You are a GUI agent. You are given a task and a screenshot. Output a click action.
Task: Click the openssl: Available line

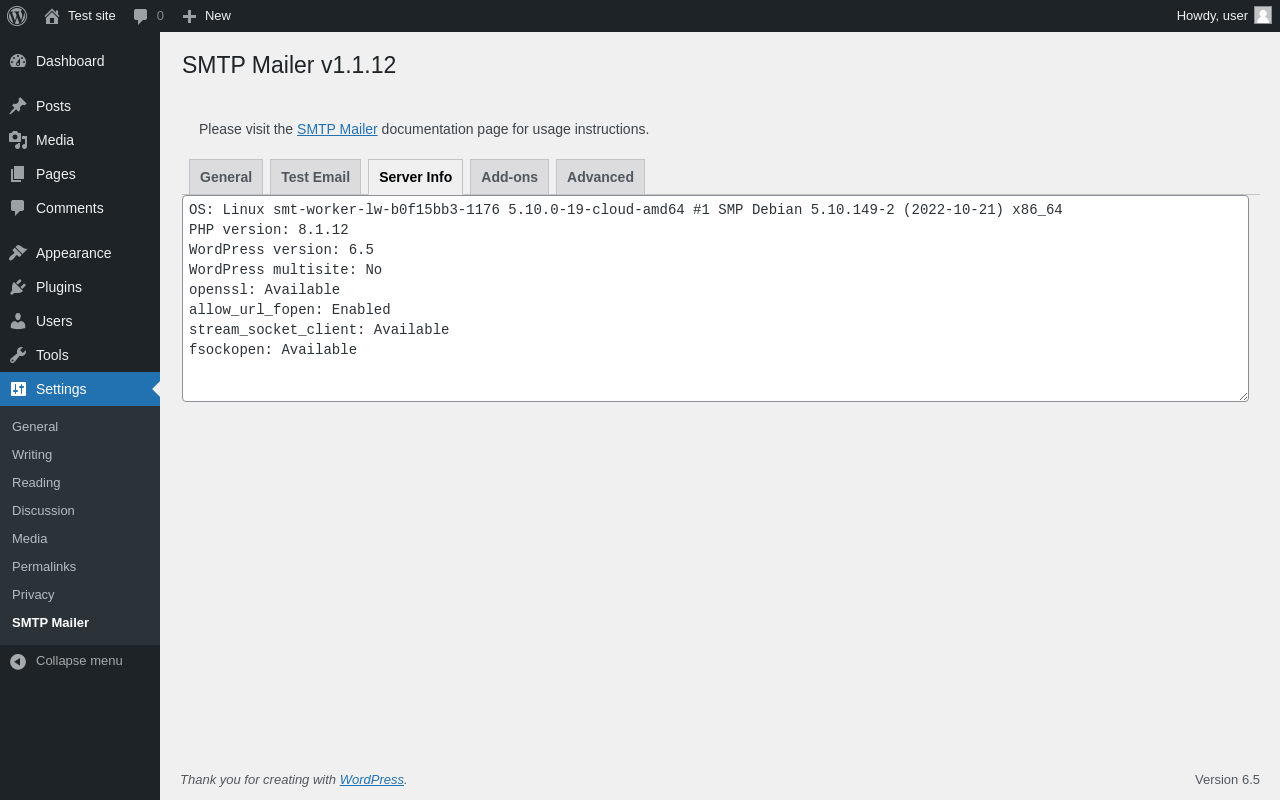tap(264, 290)
